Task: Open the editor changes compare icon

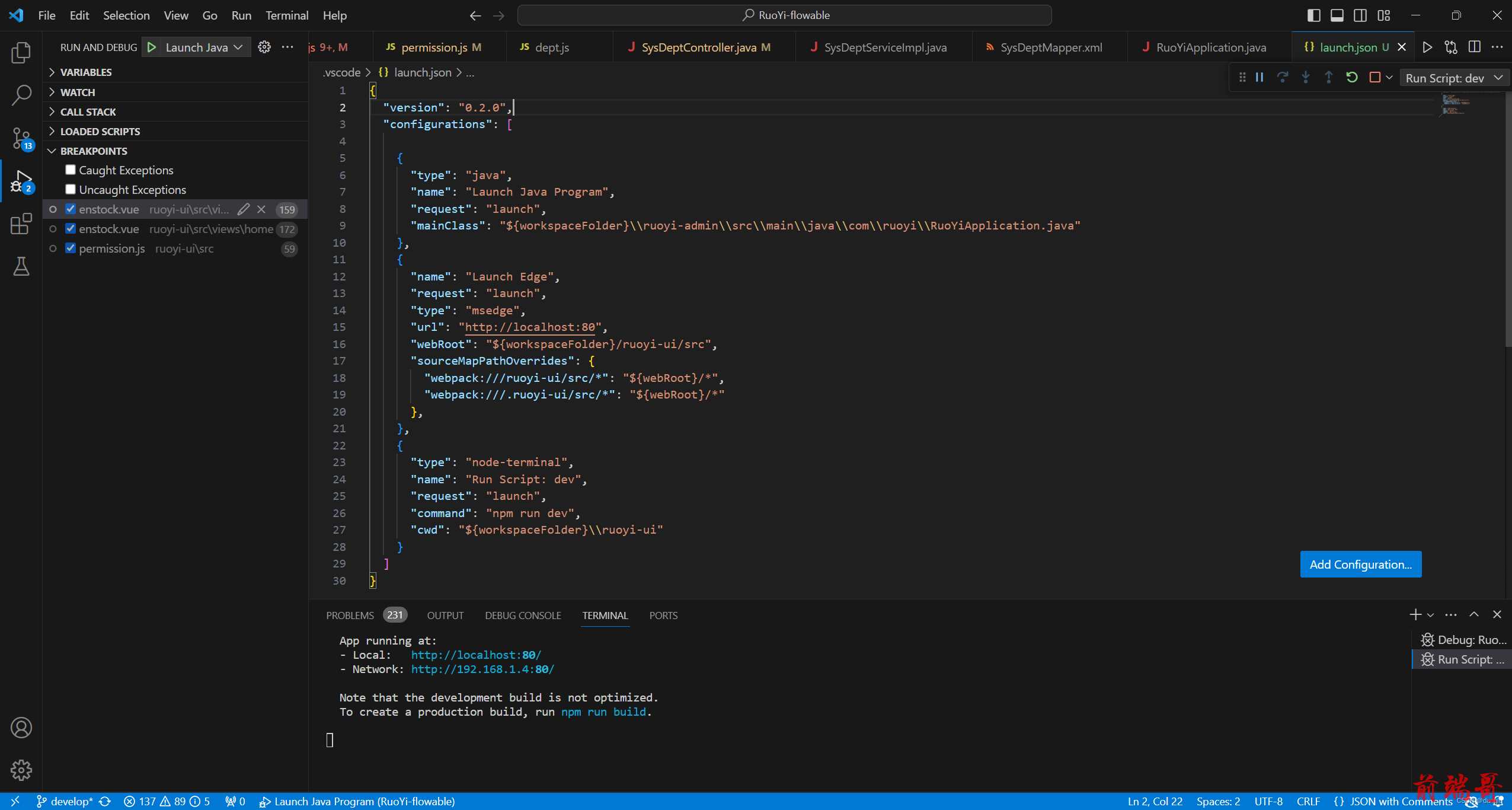Action: [x=1451, y=47]
